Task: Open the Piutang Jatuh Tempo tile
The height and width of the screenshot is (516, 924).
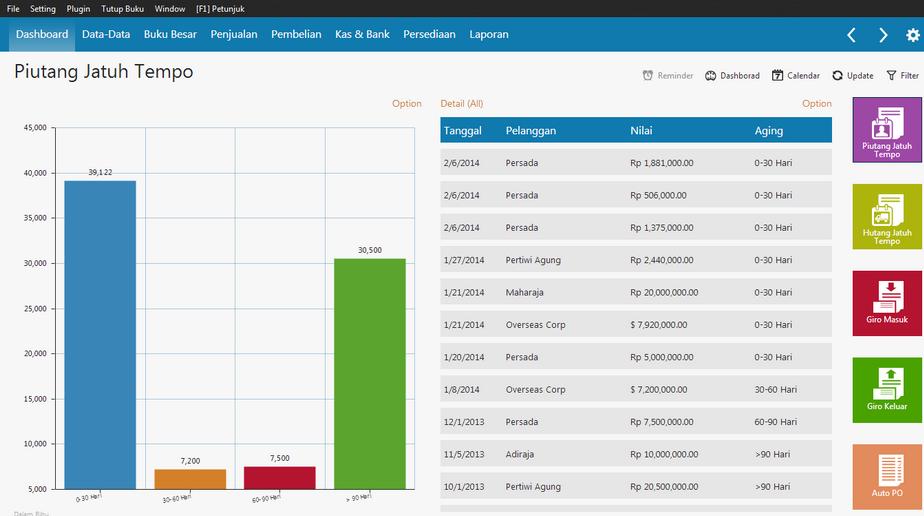Action: tap(887, 130)
